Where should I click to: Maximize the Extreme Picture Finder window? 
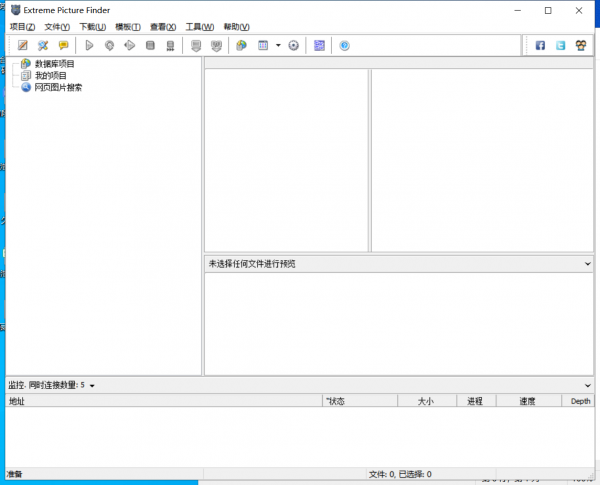tap(548, 10)
